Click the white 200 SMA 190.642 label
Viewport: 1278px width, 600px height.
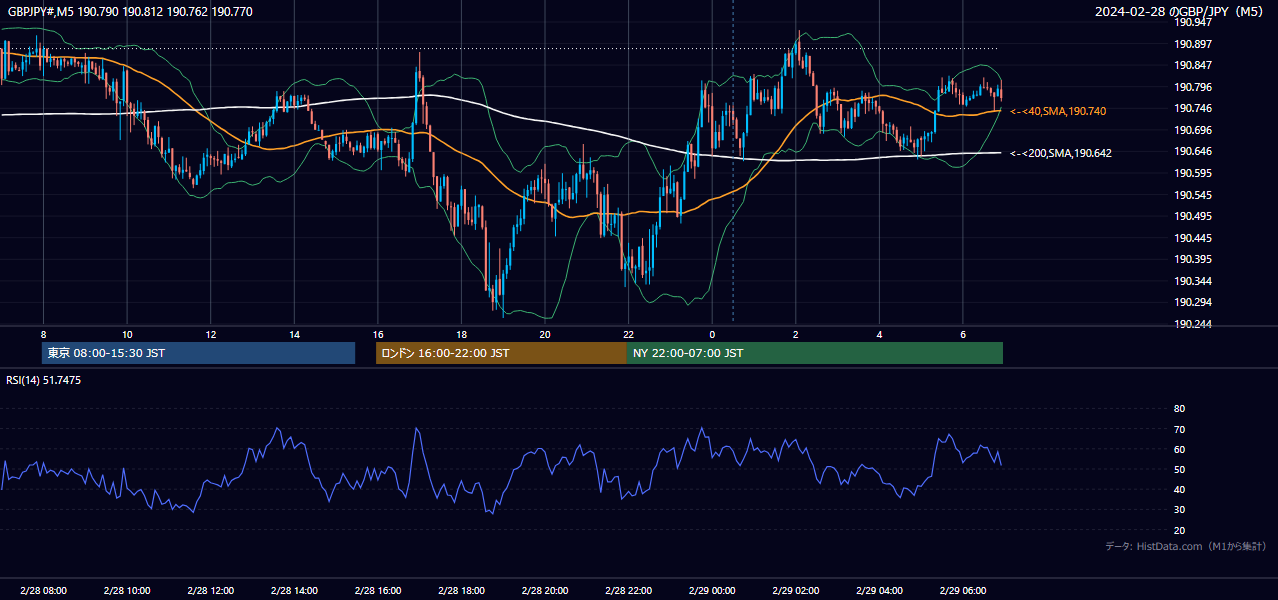click(x=1061, y=153)
